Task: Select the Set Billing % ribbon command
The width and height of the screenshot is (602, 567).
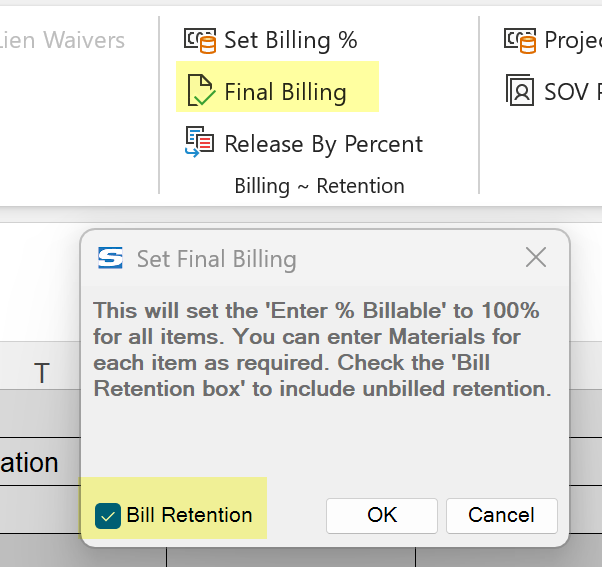Action: tap(291, 40)
